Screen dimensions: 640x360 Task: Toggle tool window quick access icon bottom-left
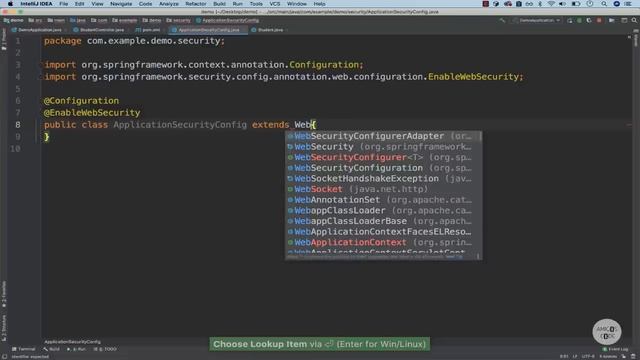click(4, 356)
